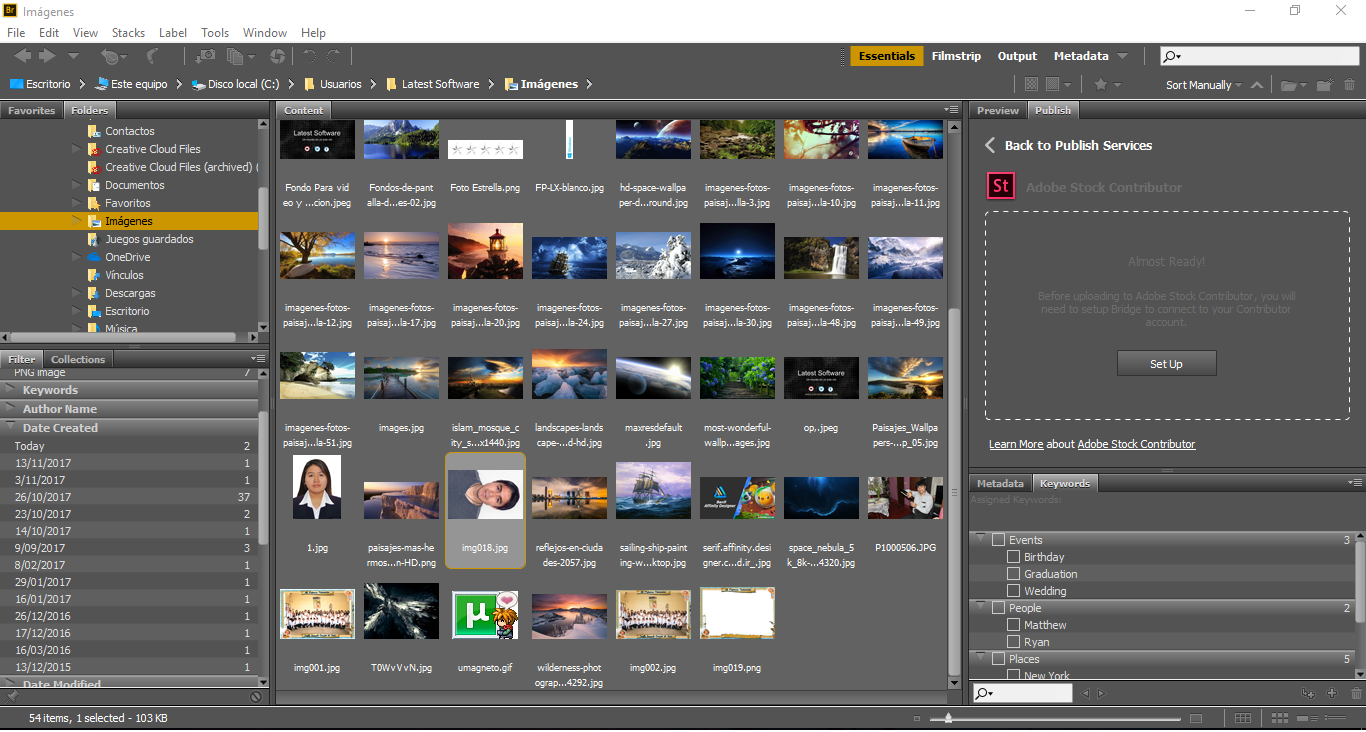Image resolution: width=1366 pixels, height=732 pixels.
Task: Check the Birthday keyword checkbox
Action: pyautogui.click(x=1014, y=557)
